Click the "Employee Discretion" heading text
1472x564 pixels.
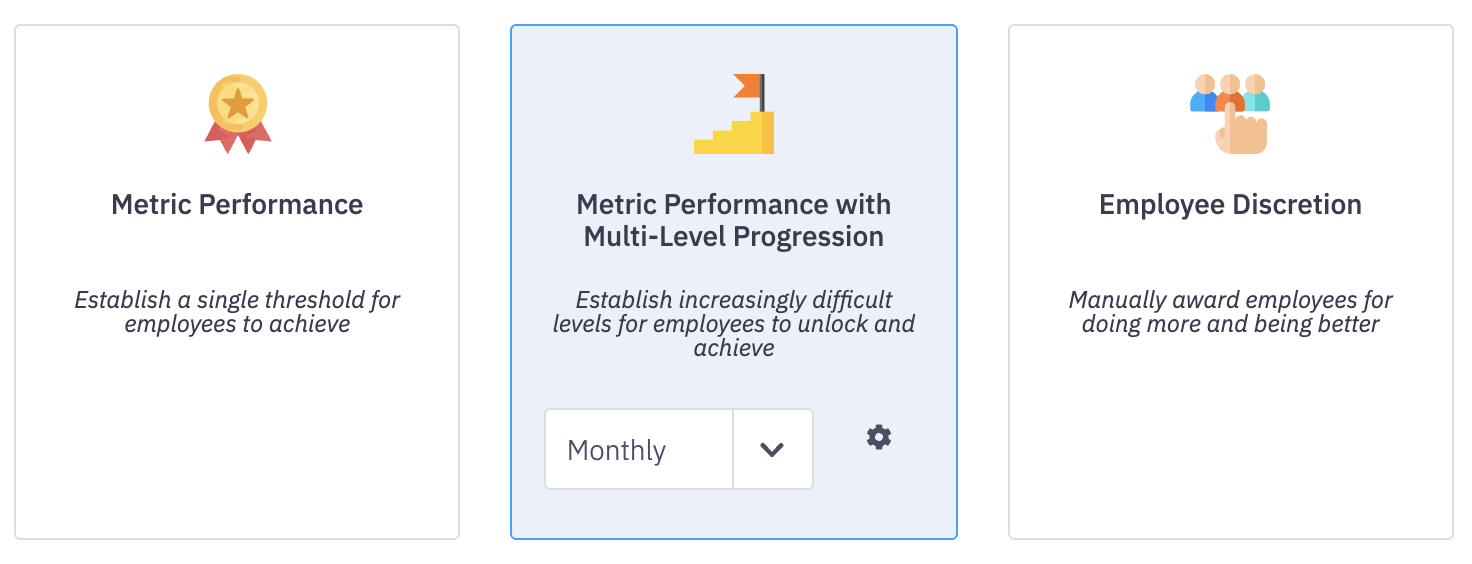tap(1230, 205)
